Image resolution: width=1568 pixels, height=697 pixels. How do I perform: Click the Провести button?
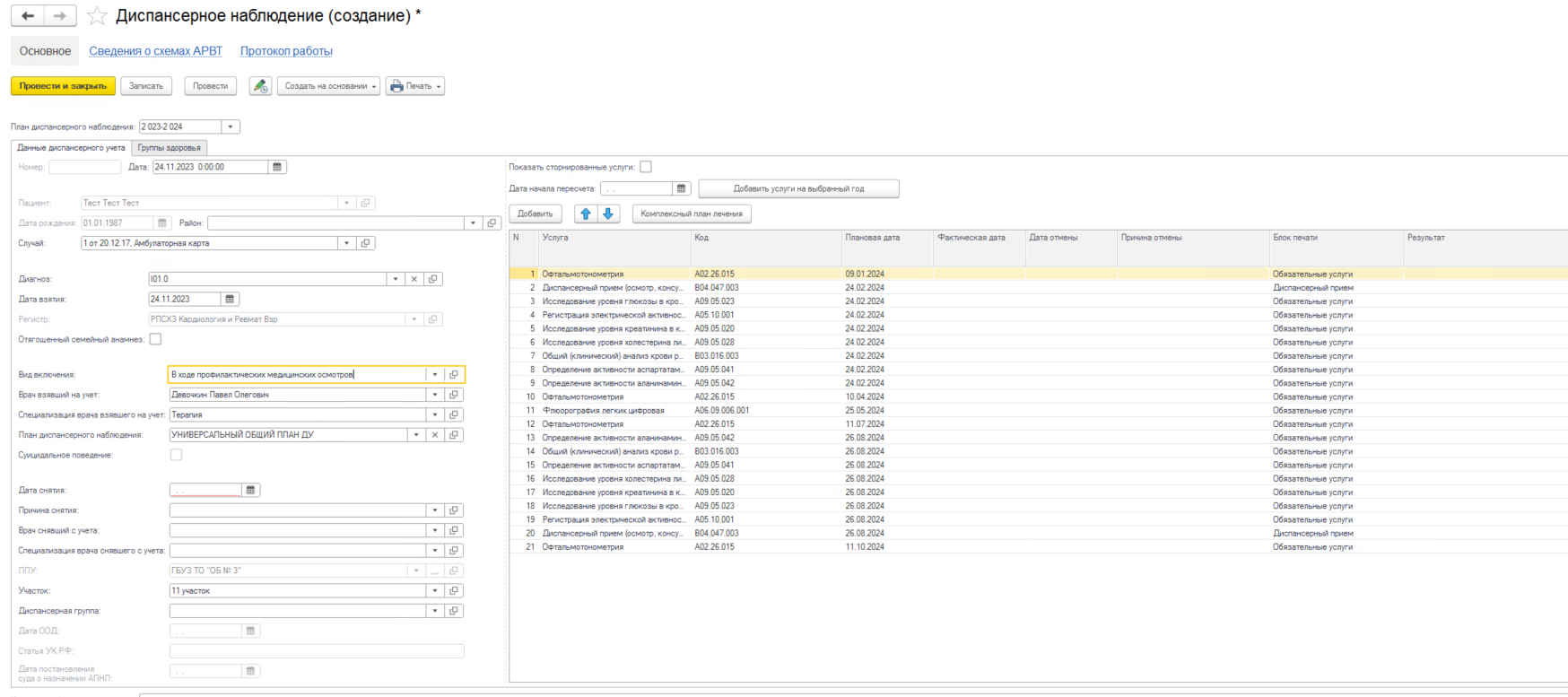[x=211, y=86]
